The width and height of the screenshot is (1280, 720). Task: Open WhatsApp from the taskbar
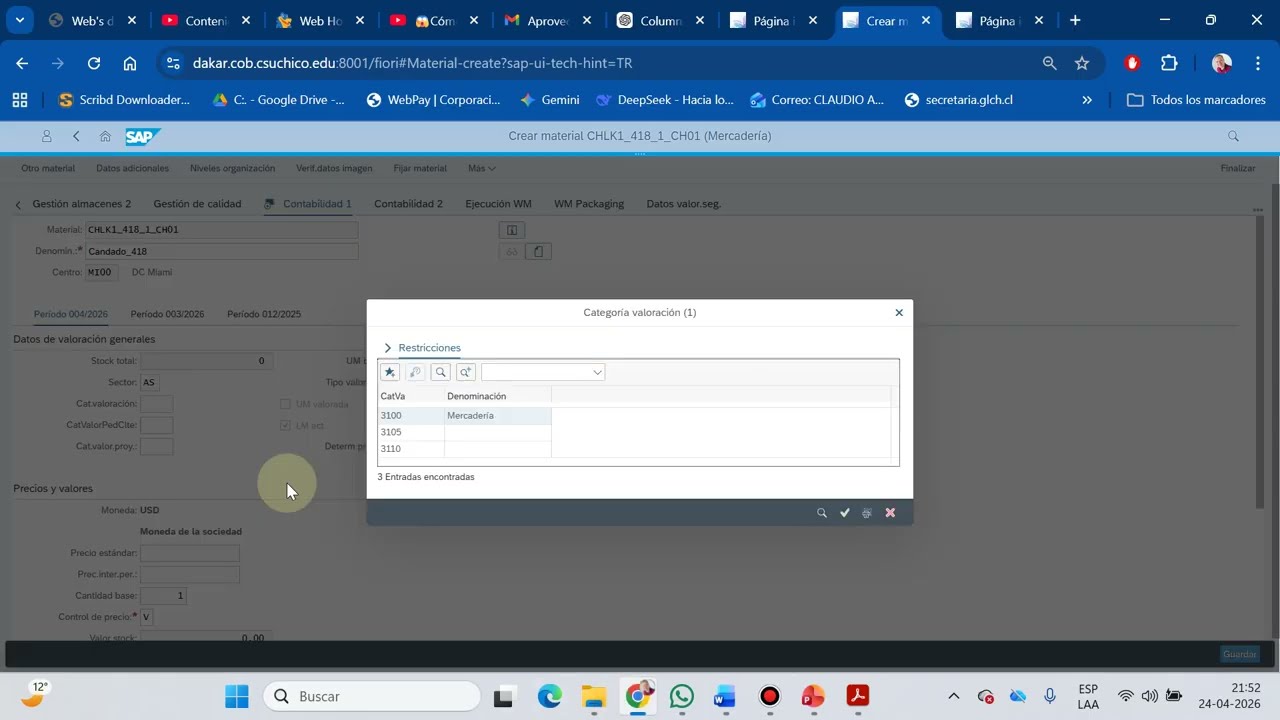pyautogui.click(x=682, y=696)
